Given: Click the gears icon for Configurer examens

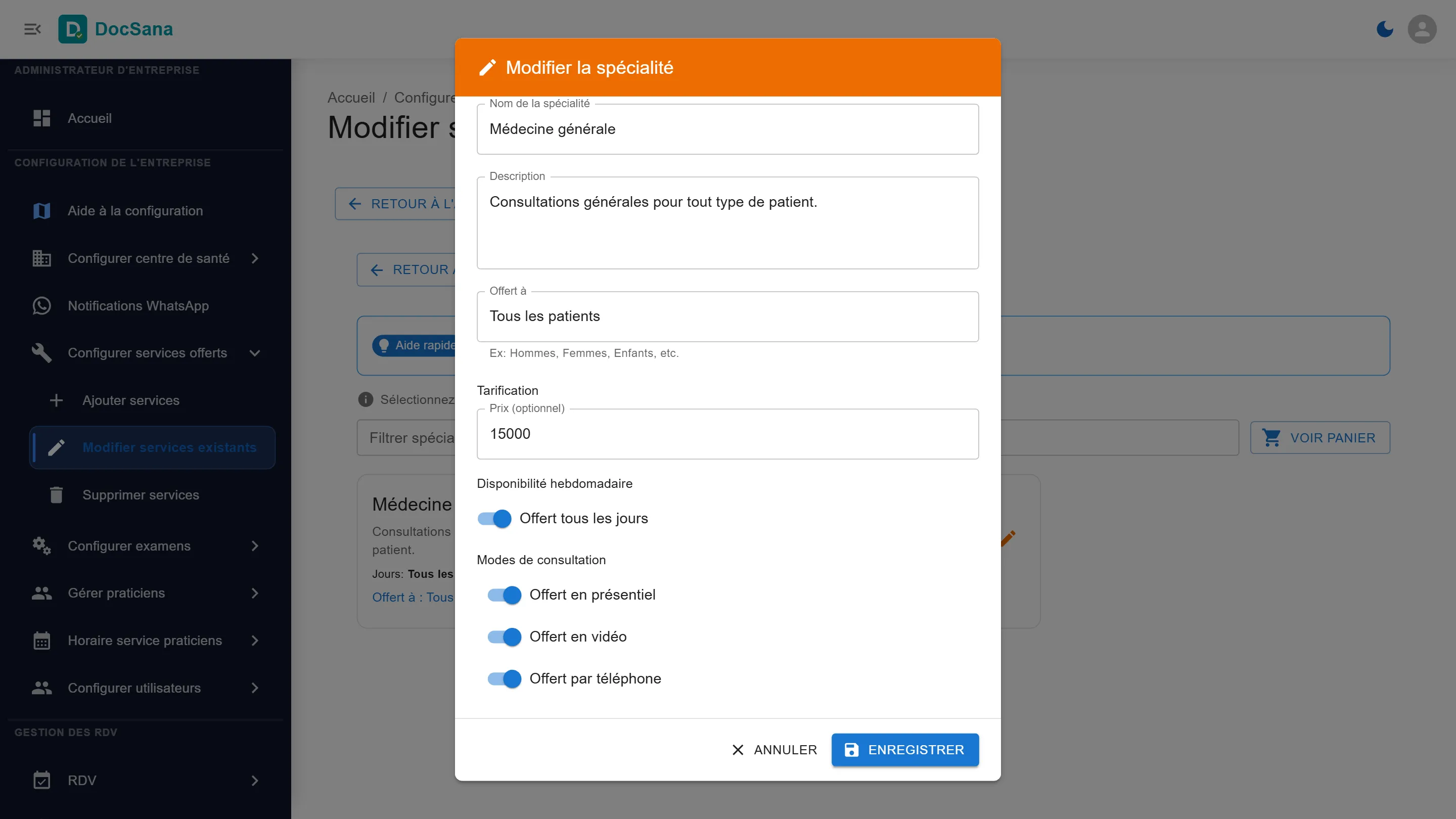Looking at the screenshot, I should click(x=42, y=546).
